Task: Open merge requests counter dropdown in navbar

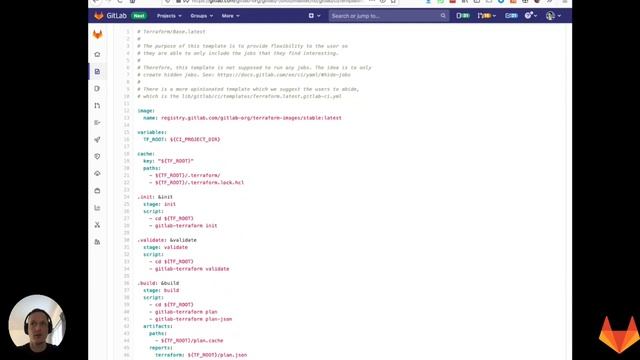Action: pyautogui.click(x=487, y=16)
